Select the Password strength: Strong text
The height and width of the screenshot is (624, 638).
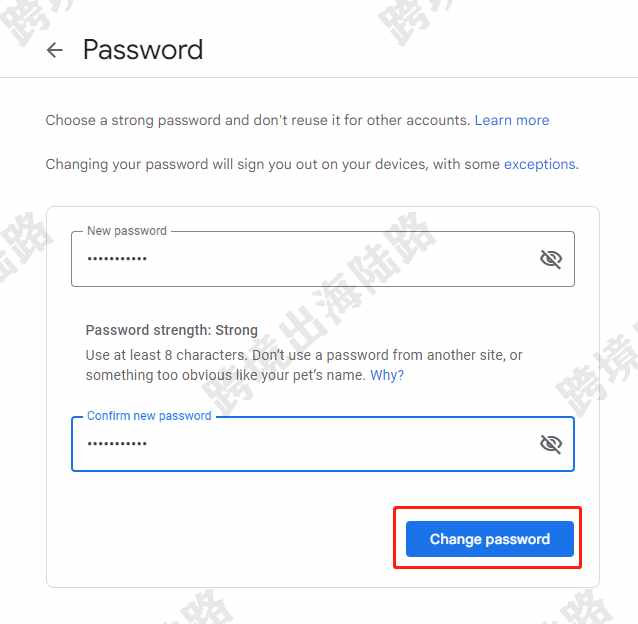(171, 330)
